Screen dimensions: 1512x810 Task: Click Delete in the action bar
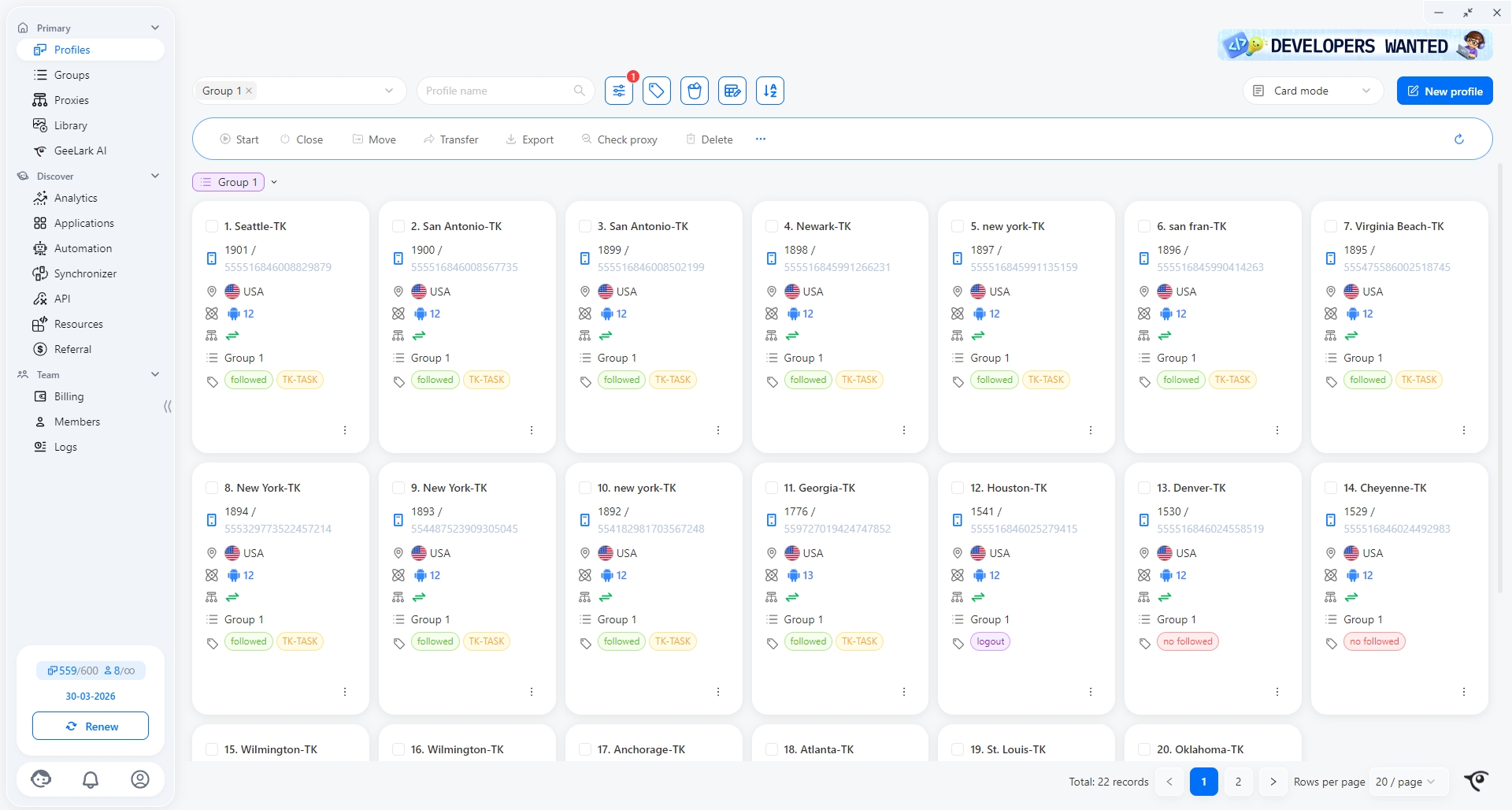710,139
